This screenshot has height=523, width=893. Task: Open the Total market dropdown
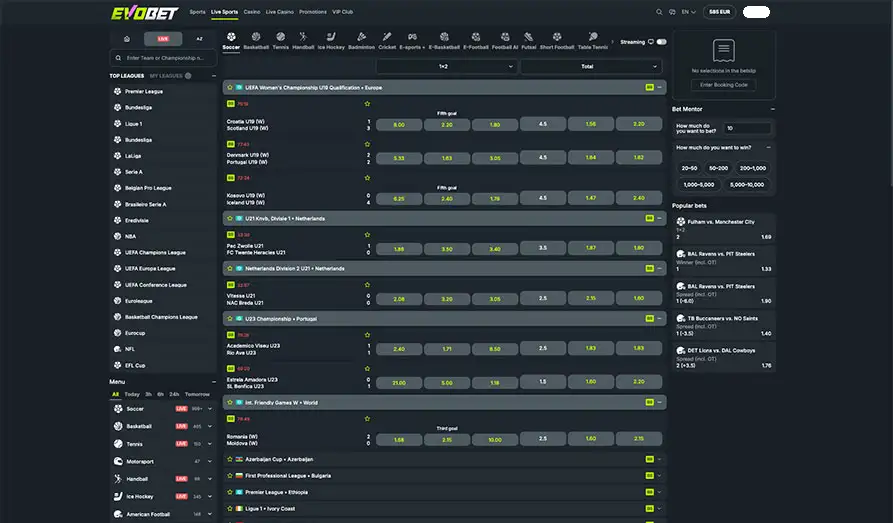(591, 67)
